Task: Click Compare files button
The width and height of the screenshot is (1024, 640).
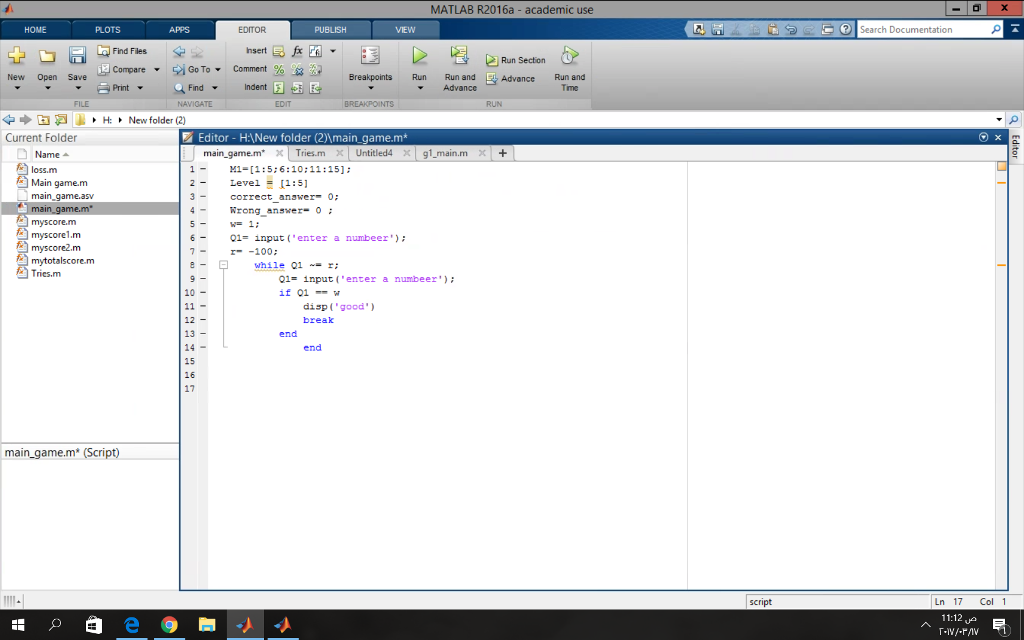Action: pyautogui.click(x=122, y=69)
